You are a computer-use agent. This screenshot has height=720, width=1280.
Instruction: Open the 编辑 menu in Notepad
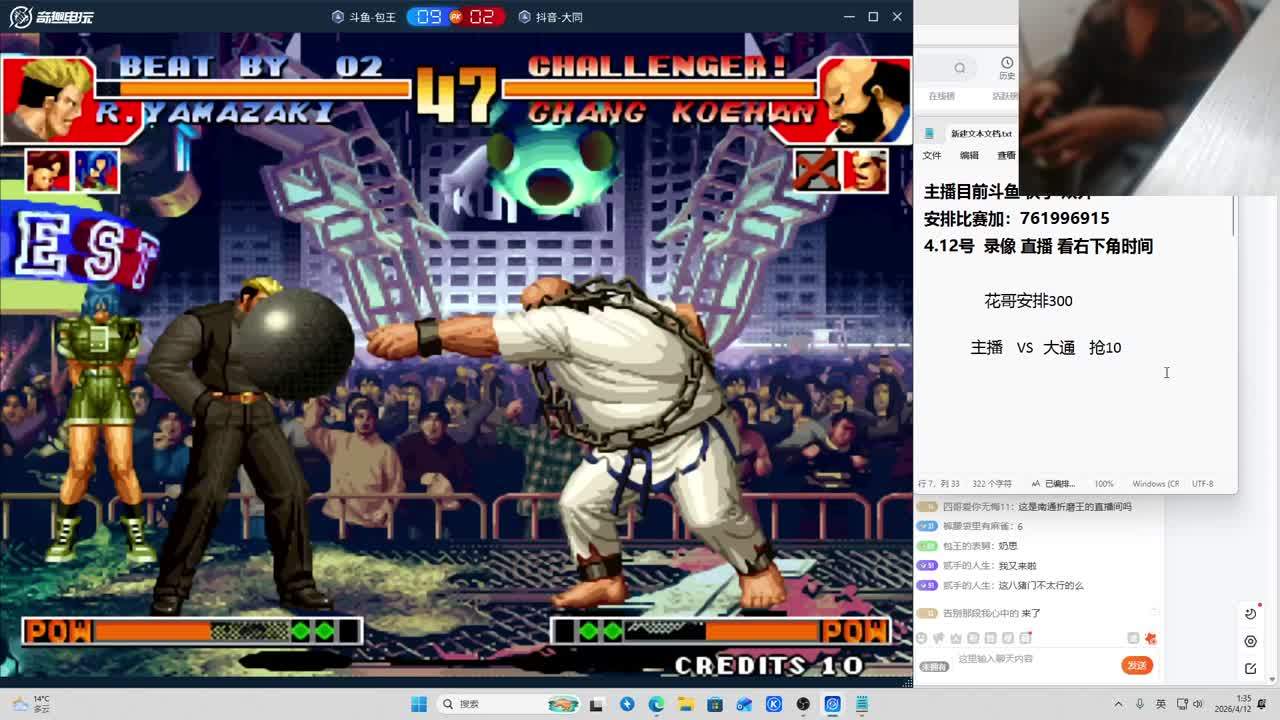point(969,155)
